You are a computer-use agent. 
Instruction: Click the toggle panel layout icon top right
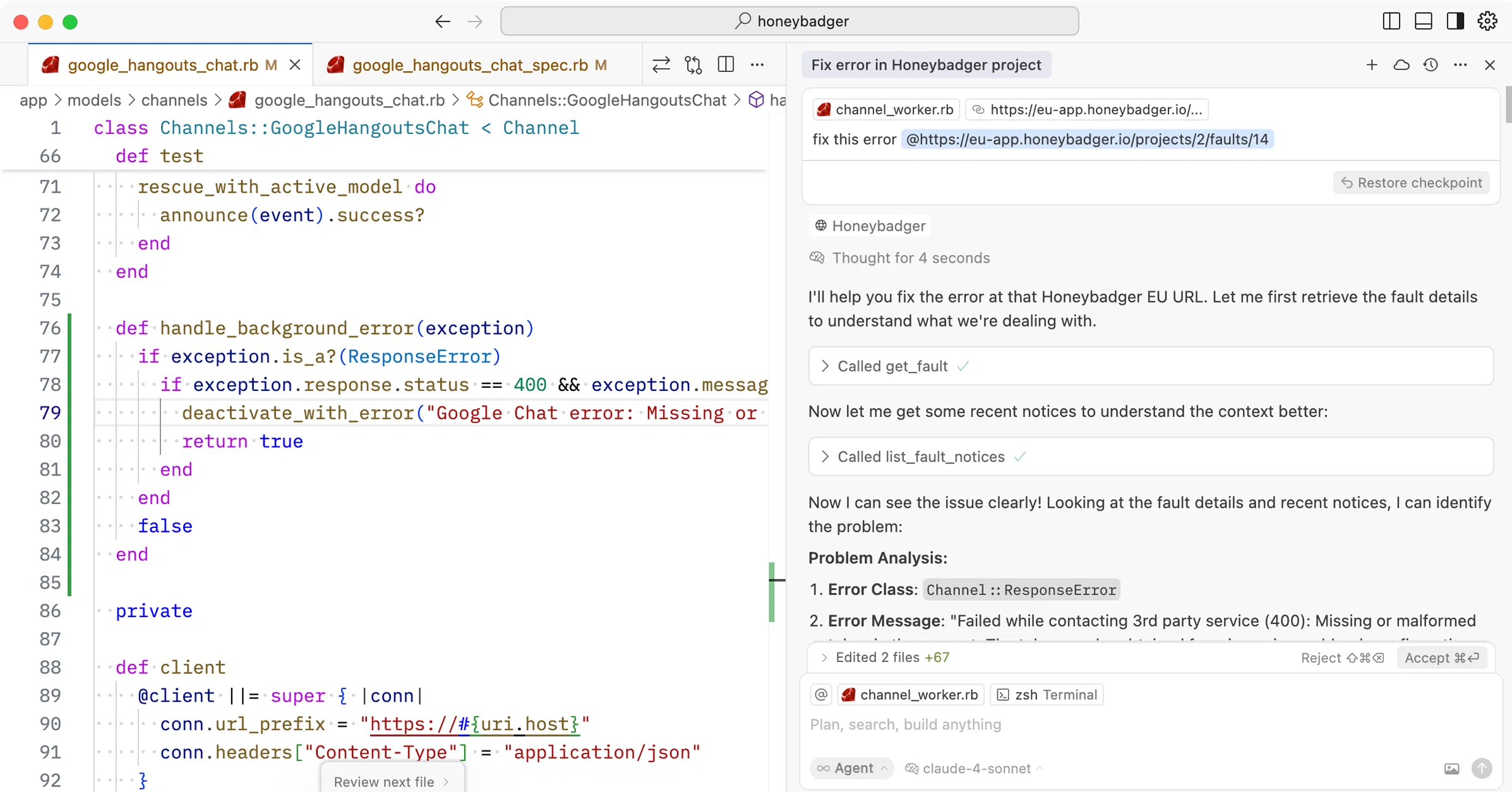point(1422,21)
